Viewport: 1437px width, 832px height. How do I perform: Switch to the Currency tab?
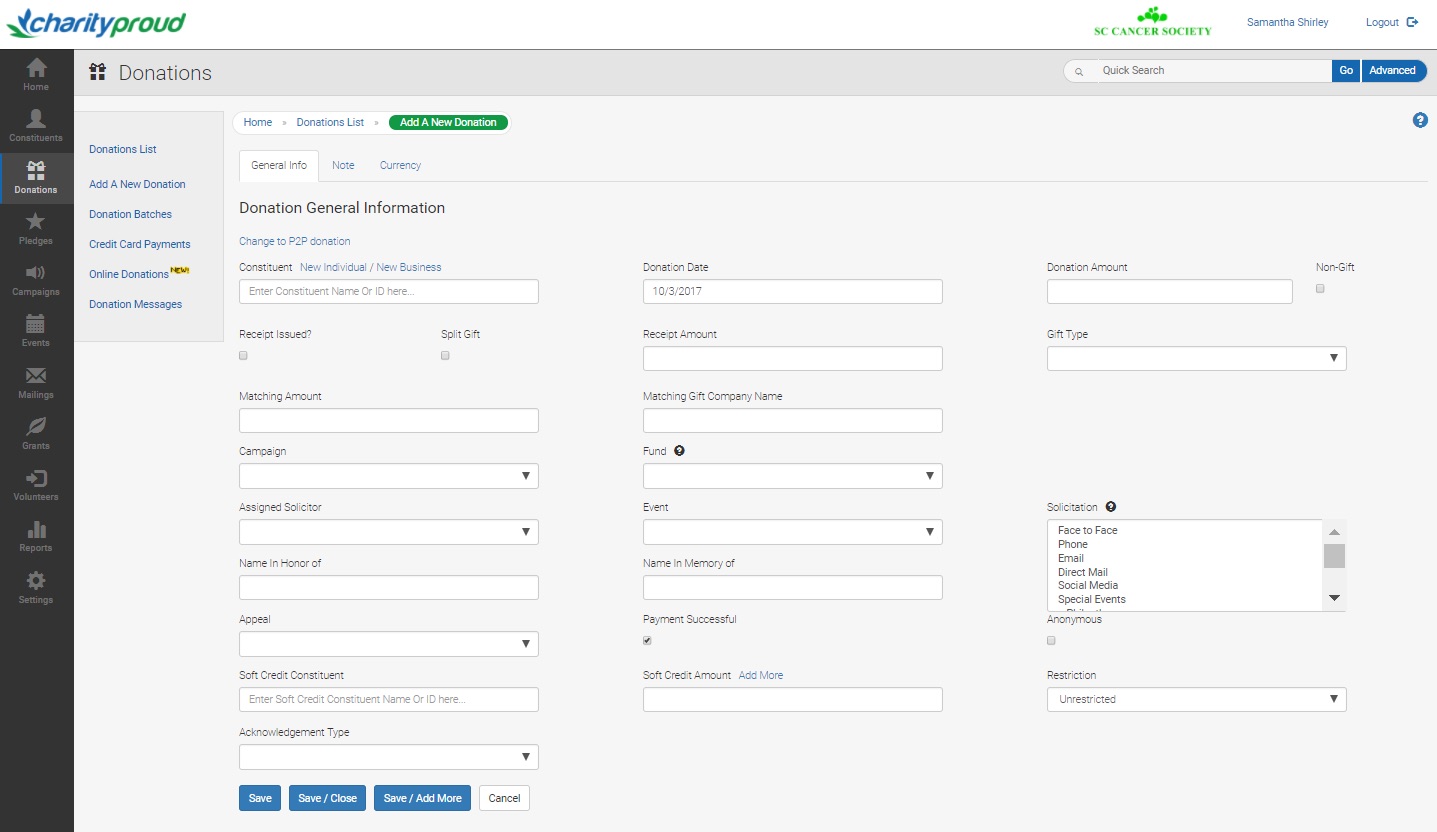pos(399,165)
